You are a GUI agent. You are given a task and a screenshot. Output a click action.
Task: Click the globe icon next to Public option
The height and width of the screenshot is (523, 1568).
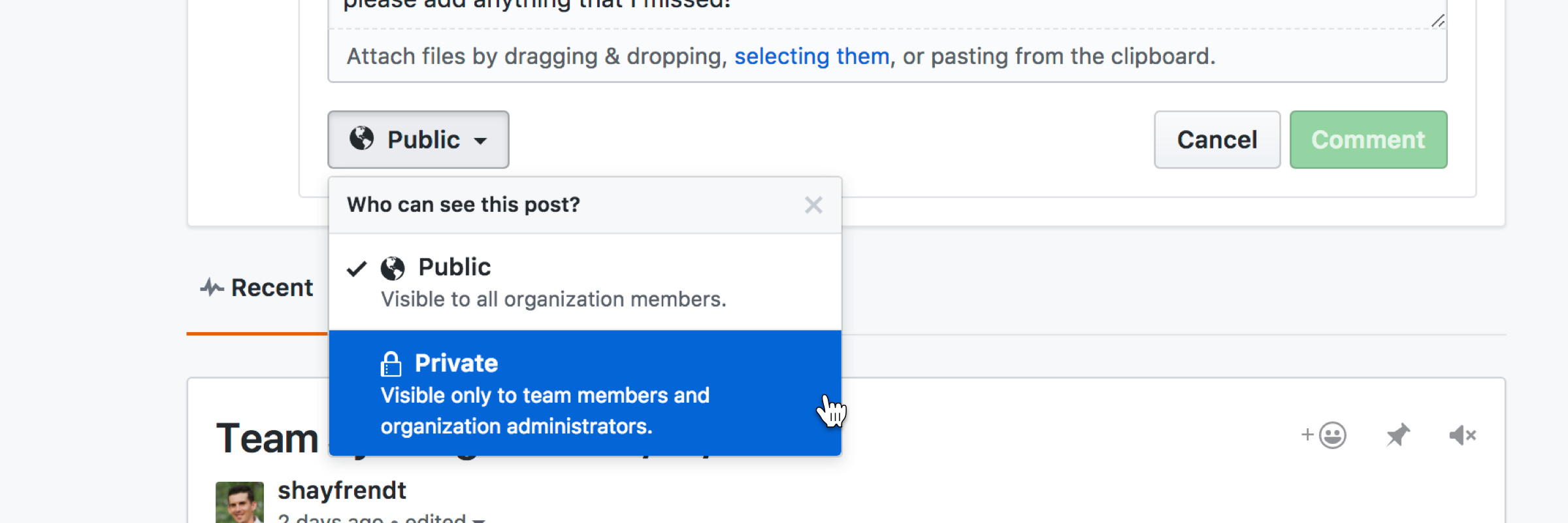392,267
